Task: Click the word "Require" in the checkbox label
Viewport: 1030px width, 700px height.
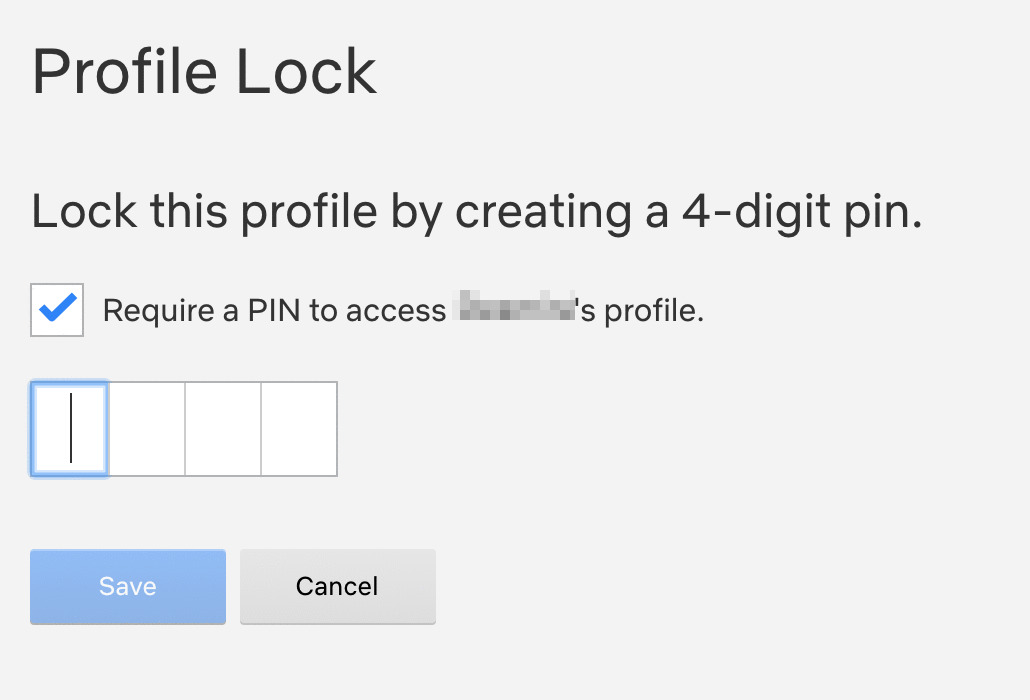Action: pyautogui.click(x=160, y=311)
